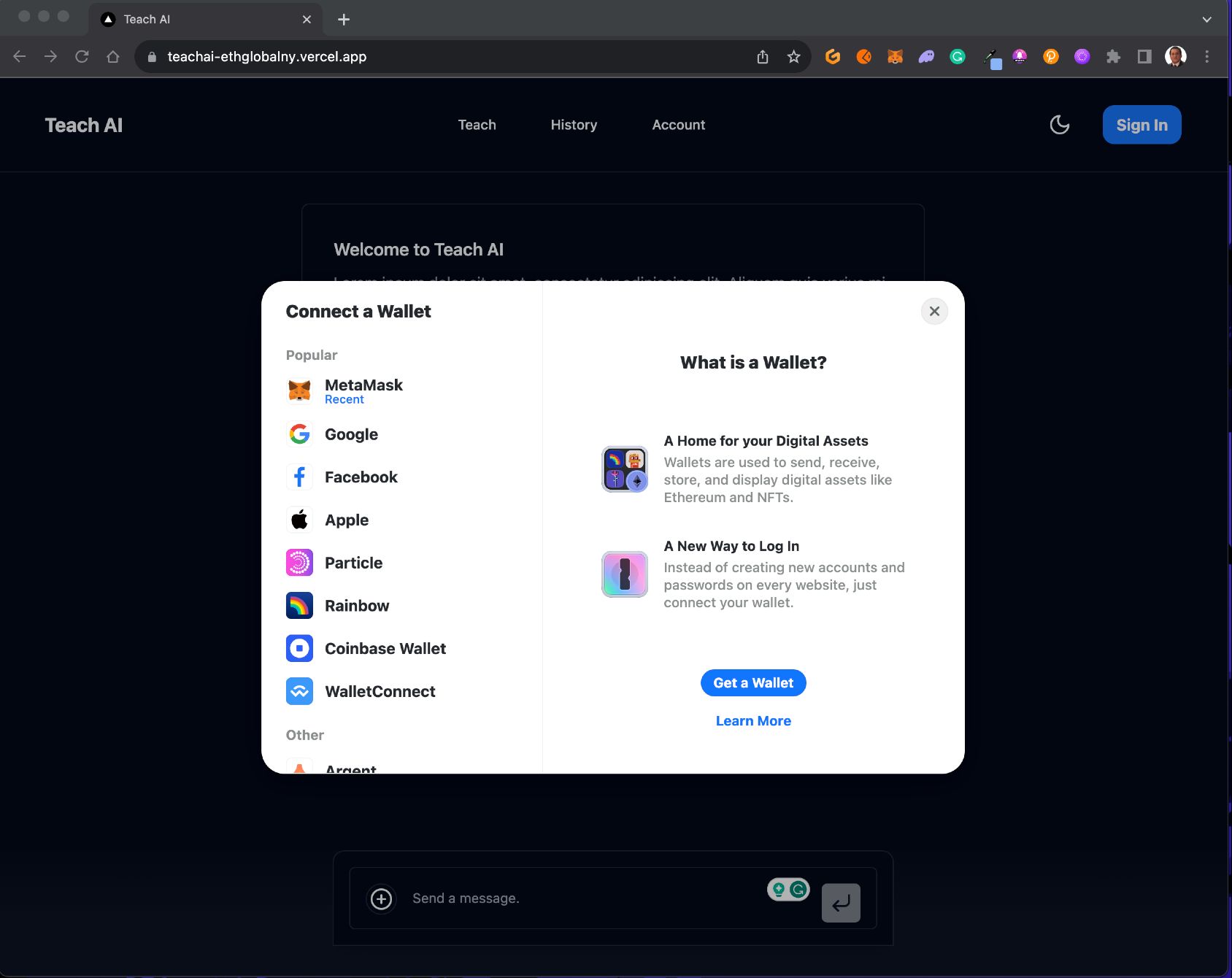Click the New Way to Log In illustration
Image resolution: width=1232 pixels, height=978 pixels.
[x=625, y=574]
